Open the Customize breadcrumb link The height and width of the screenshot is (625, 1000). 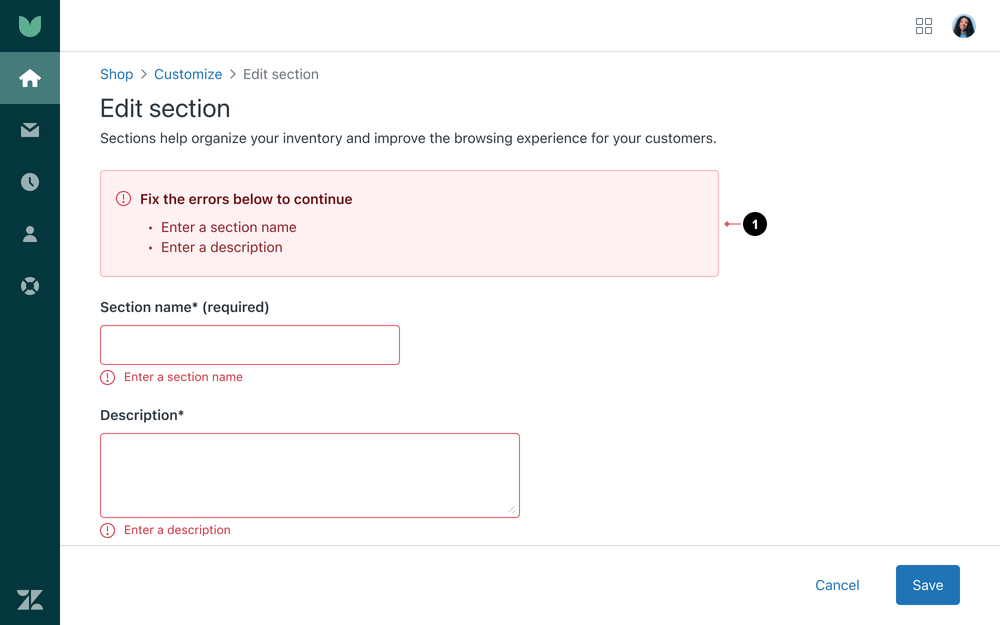(x=188, y=74)
